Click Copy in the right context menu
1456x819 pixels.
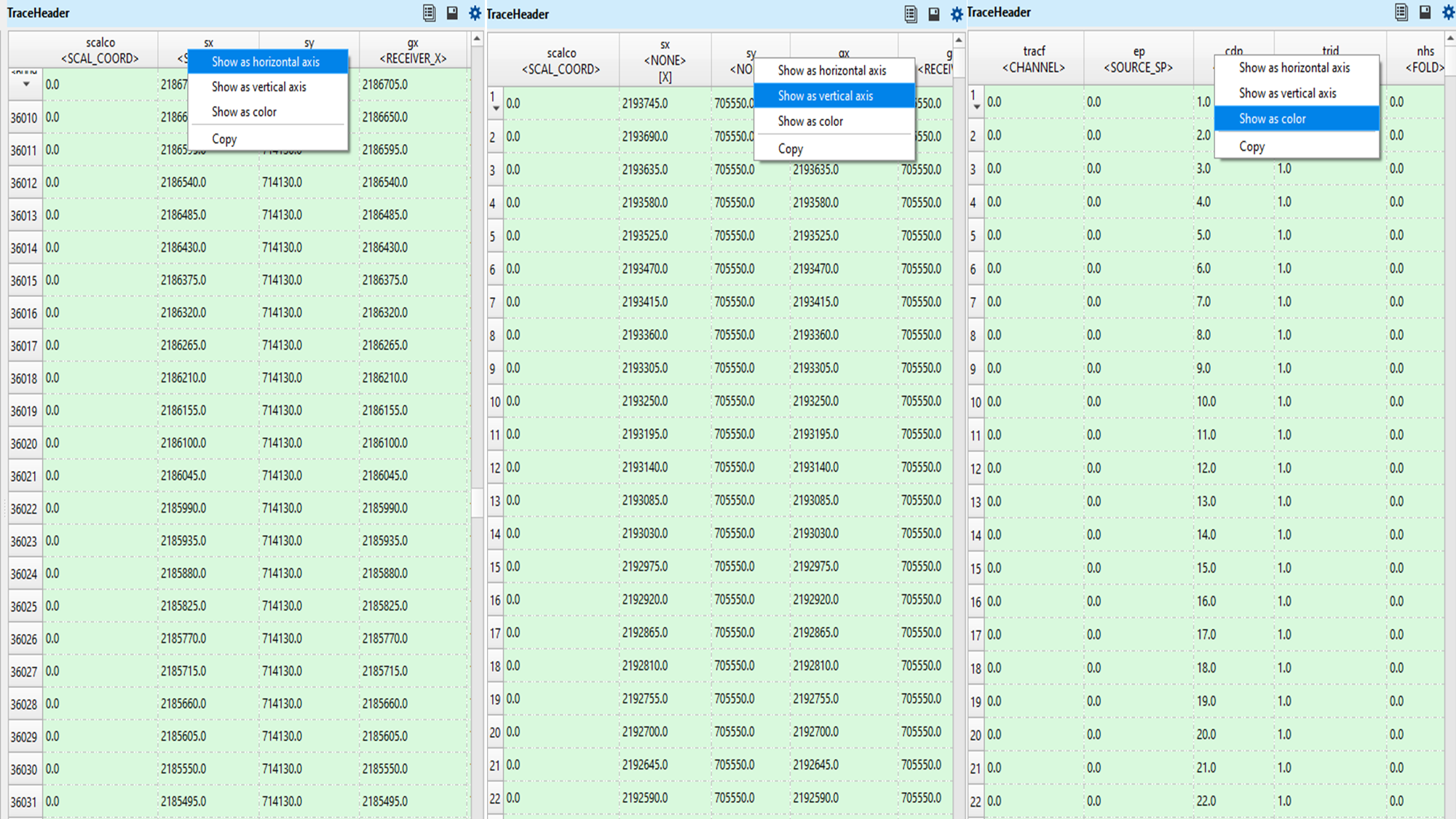point(1252,146)
